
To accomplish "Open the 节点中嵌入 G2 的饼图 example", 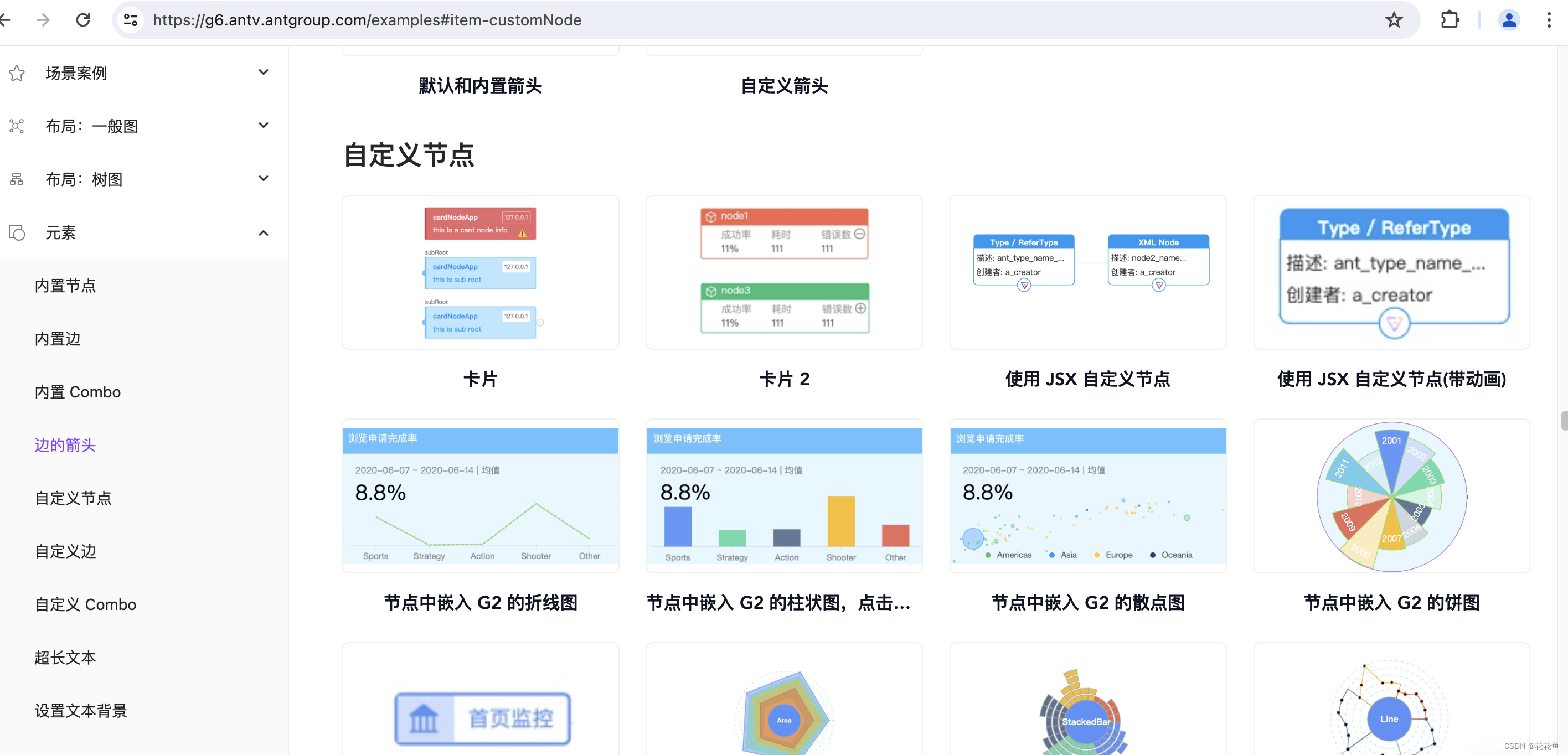I will 1391,496.
